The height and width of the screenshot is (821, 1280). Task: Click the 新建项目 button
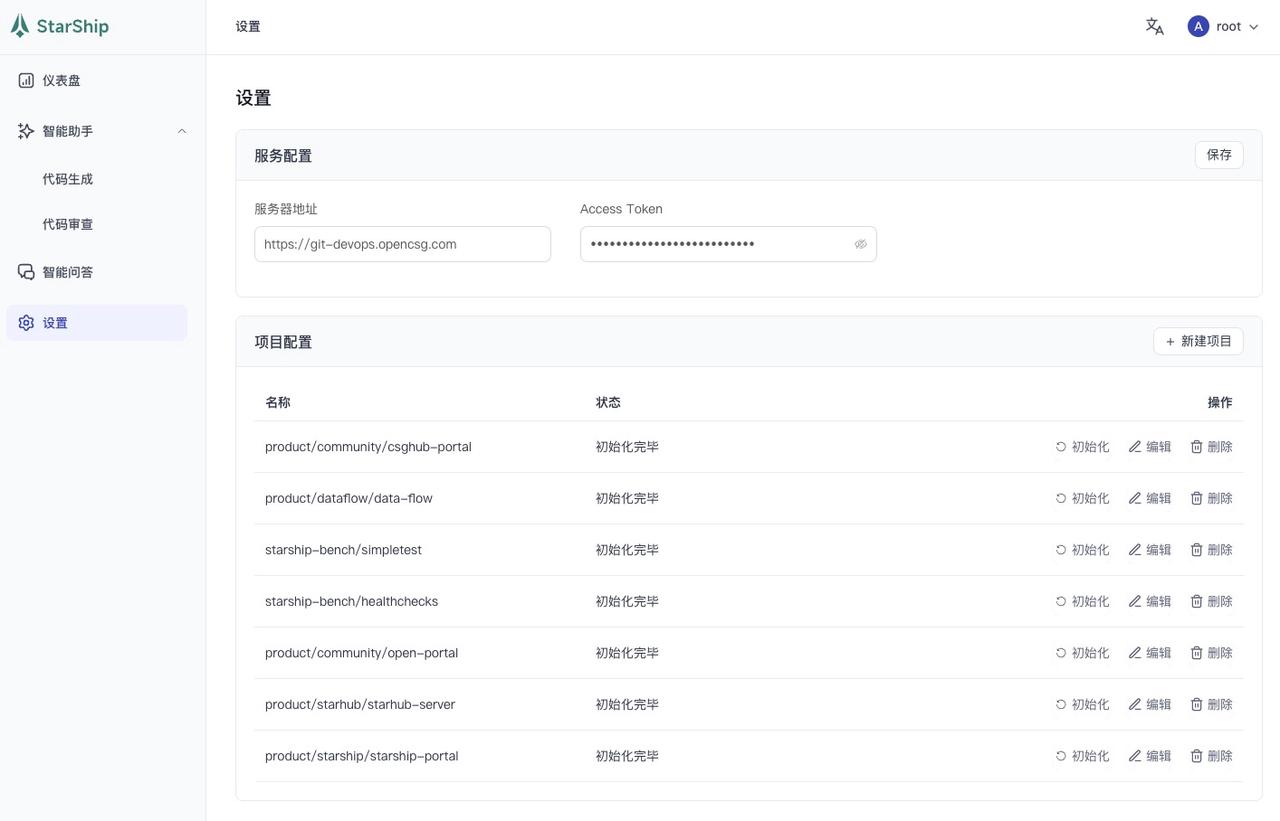click(x=1198, y=341)
